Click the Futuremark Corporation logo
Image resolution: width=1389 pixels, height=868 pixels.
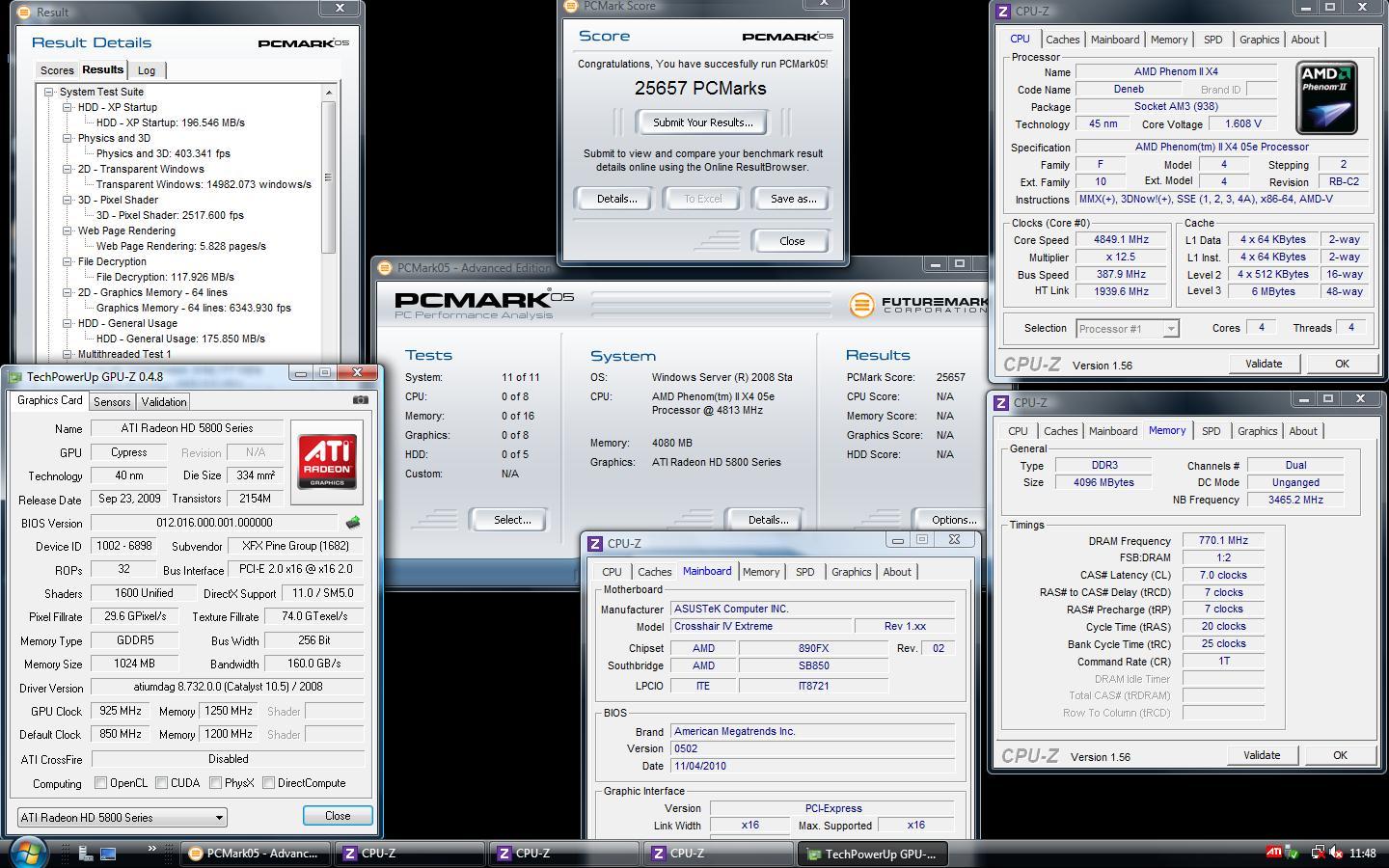click(x=917, y=305)
